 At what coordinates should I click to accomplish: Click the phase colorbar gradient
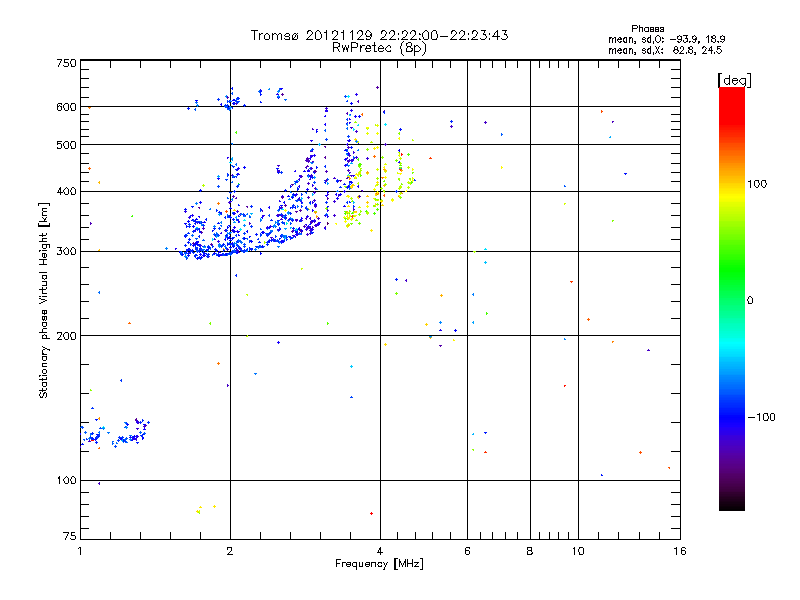(732, 298)
